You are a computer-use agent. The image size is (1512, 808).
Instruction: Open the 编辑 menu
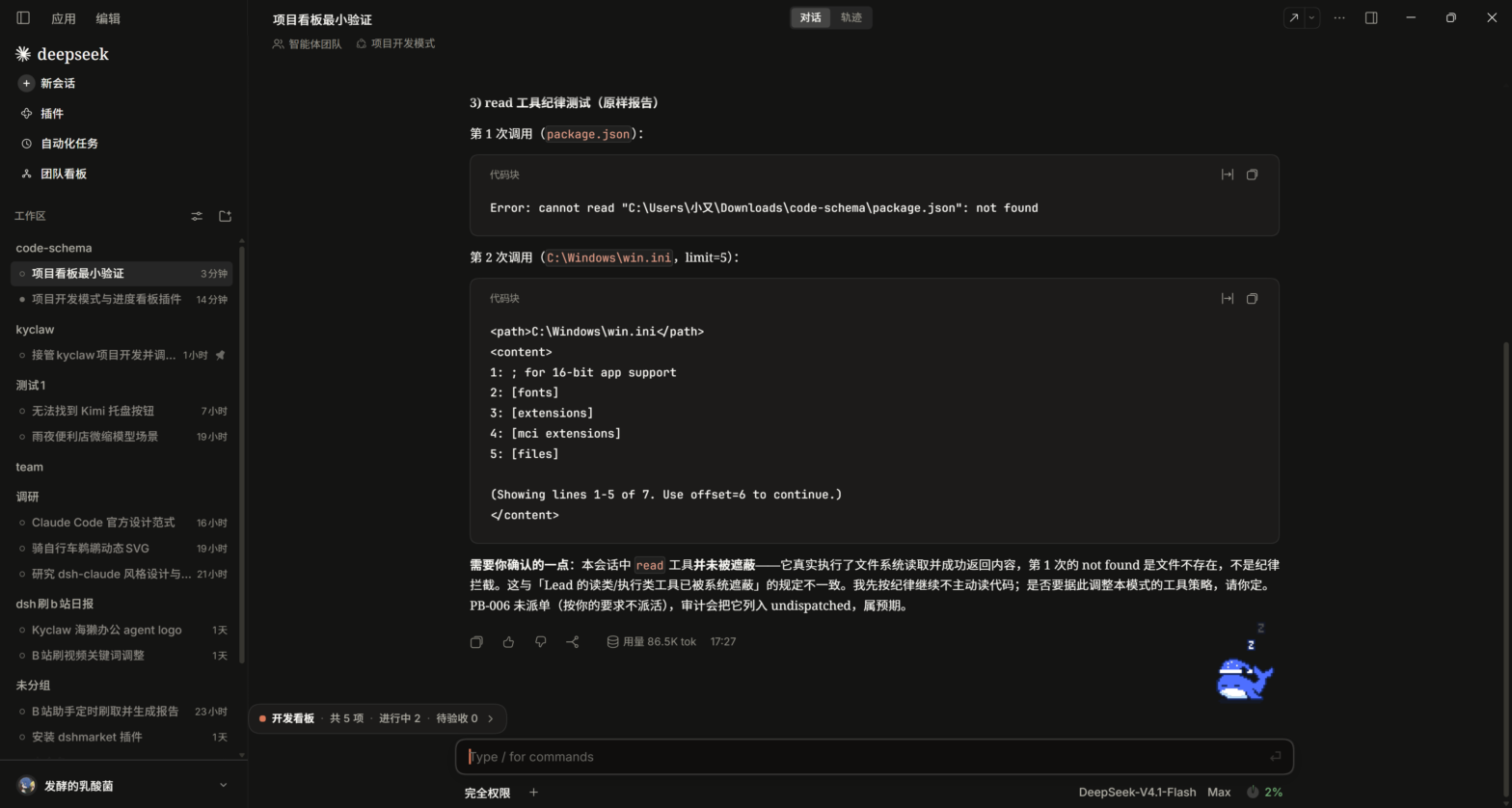[x=108, y=18]
